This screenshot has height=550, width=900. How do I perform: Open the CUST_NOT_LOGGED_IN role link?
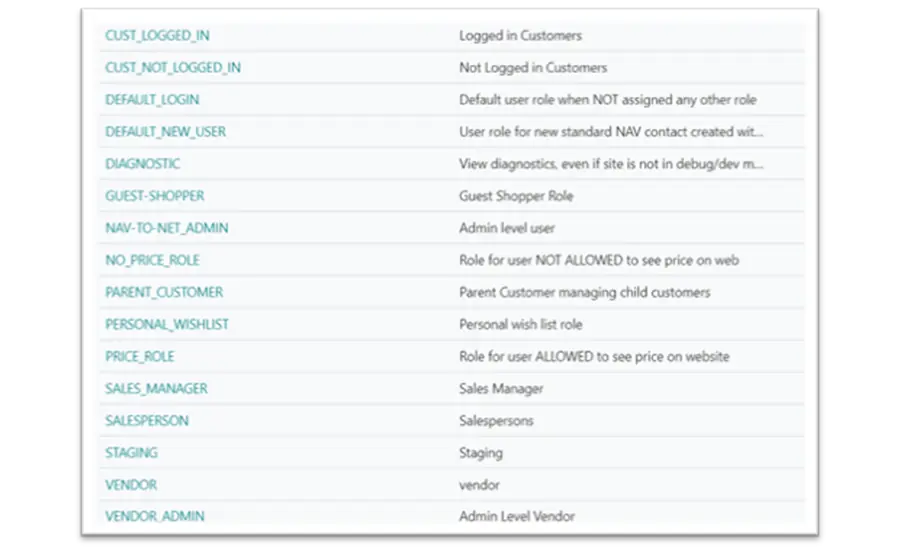coord(173,68)
